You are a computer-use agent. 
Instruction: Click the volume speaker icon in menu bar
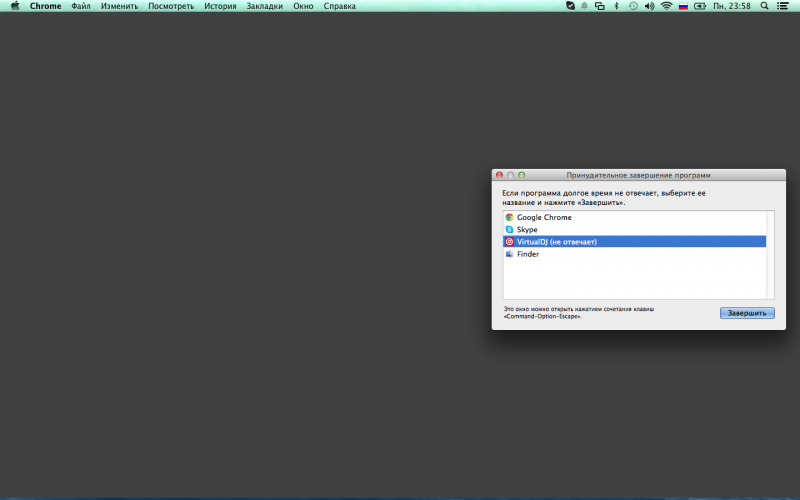649,6
